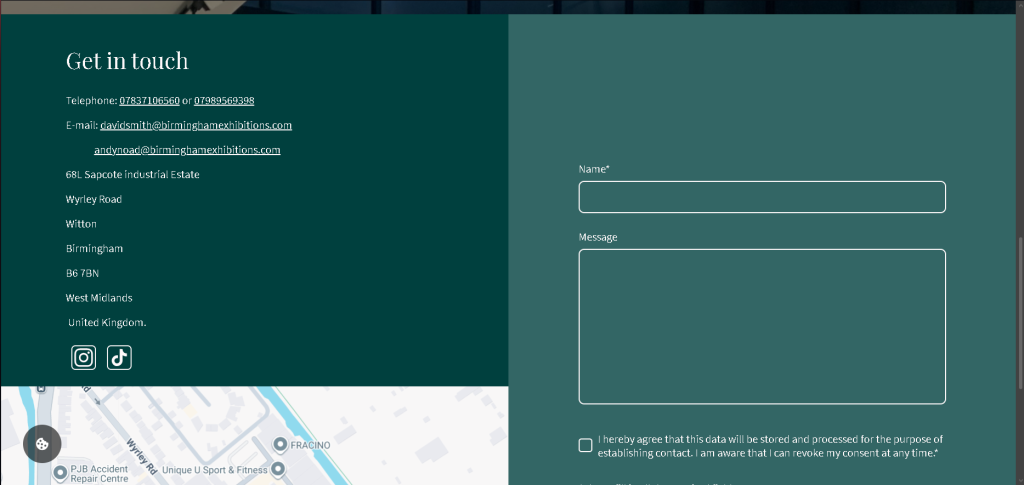Click the 'Get in touch' heading
This screenshot has height=485, width=1024.
pos(127,61)
